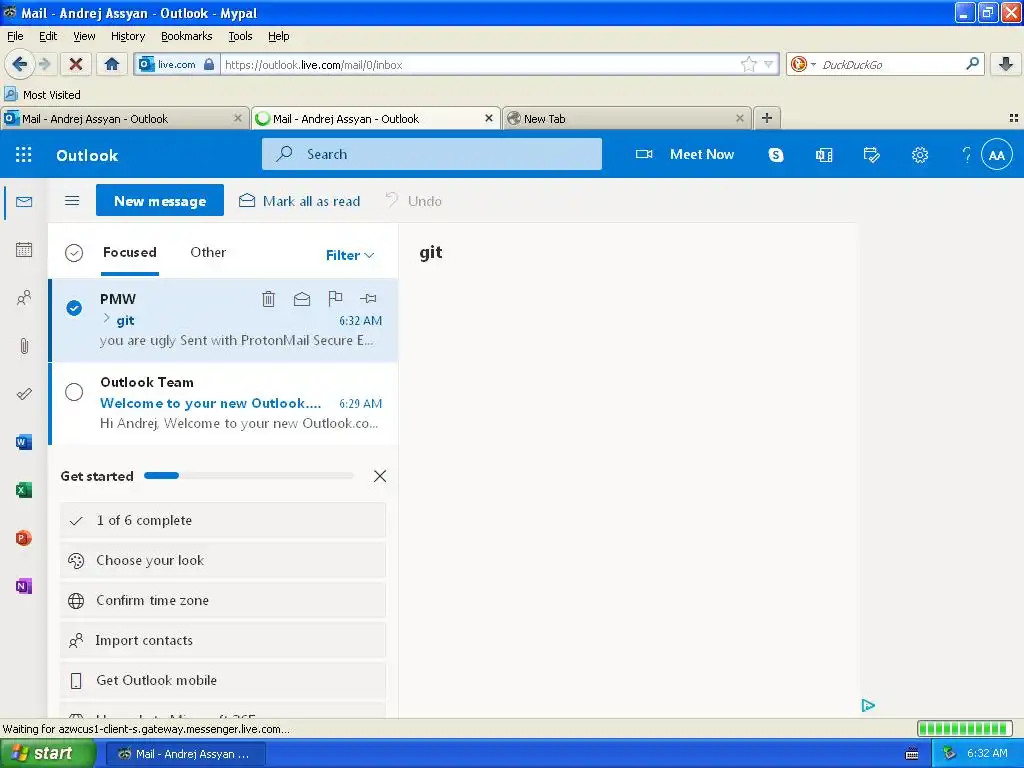The width and height of the screenshot is (1024, 768).
Task: Open the History menu
Action: click(x=127, y=36)
